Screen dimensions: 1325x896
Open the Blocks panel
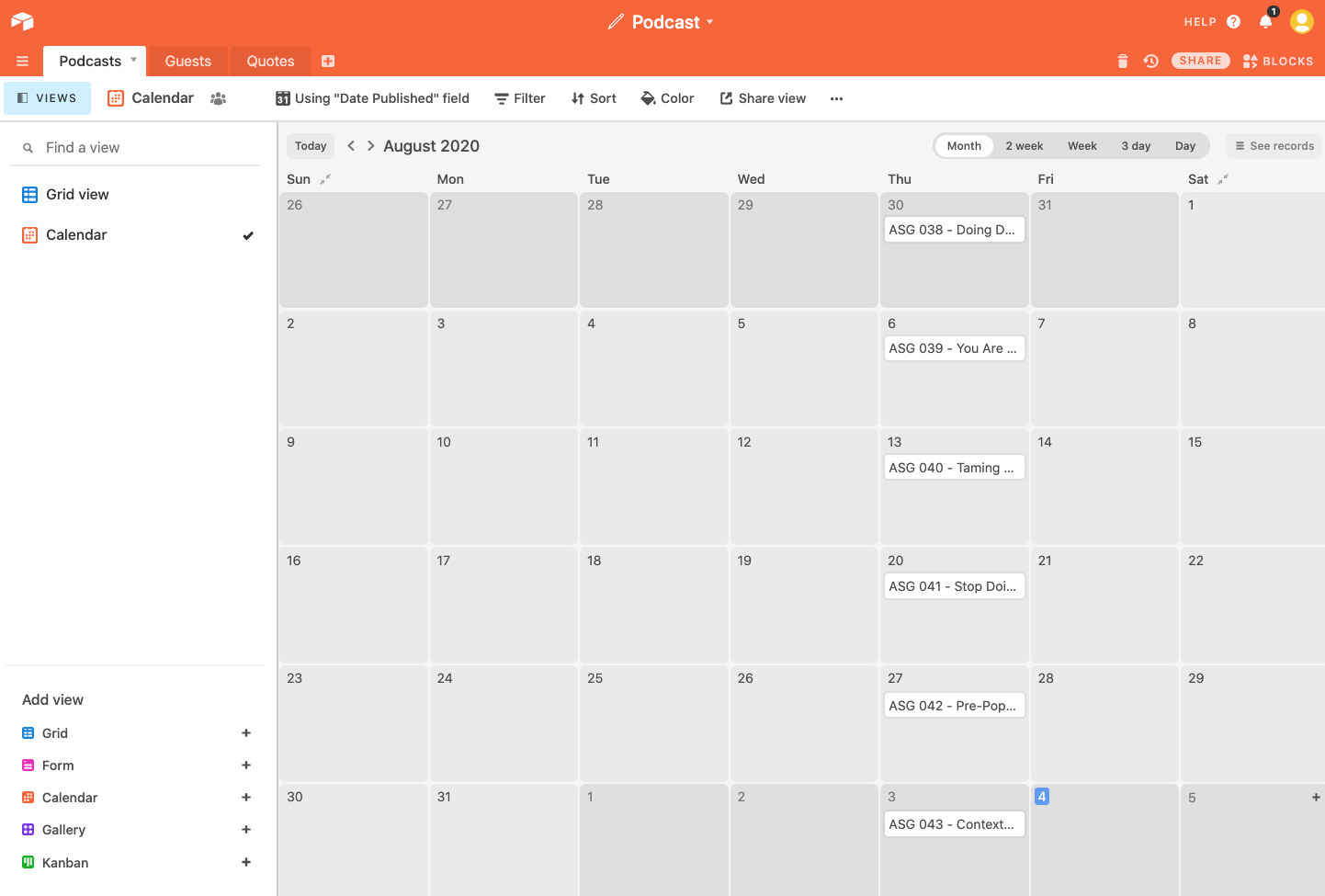tap(1278, 60)
